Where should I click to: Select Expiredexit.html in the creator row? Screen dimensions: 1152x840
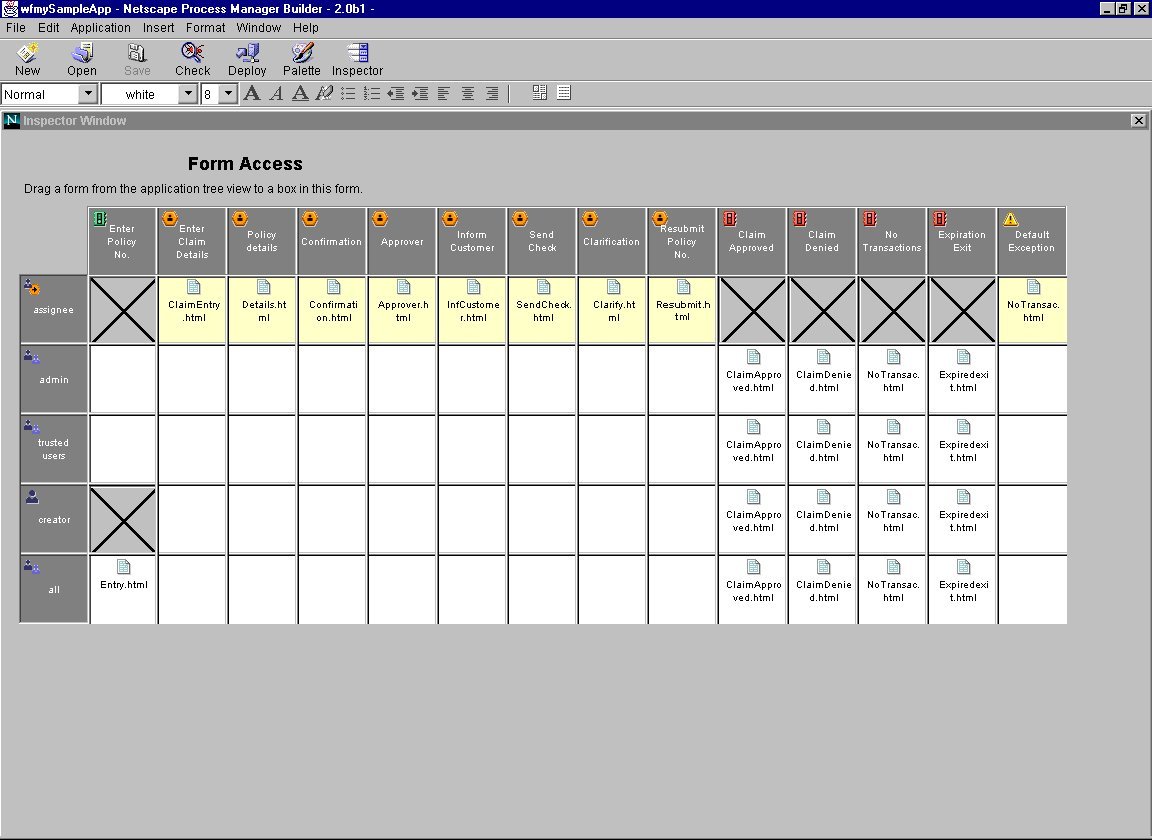click(963, 519)
